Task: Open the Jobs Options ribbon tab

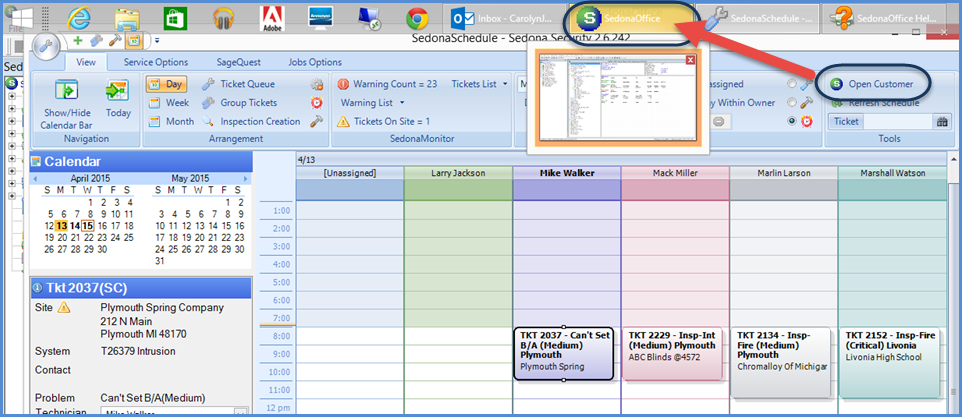Action: pyautogui.click(x=315, y=62)
